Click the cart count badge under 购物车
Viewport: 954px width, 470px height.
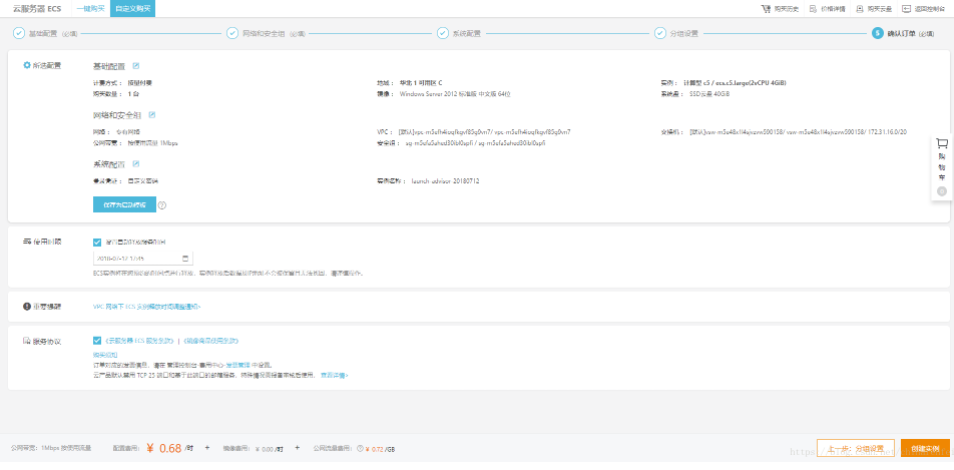(x=942, y=192)
